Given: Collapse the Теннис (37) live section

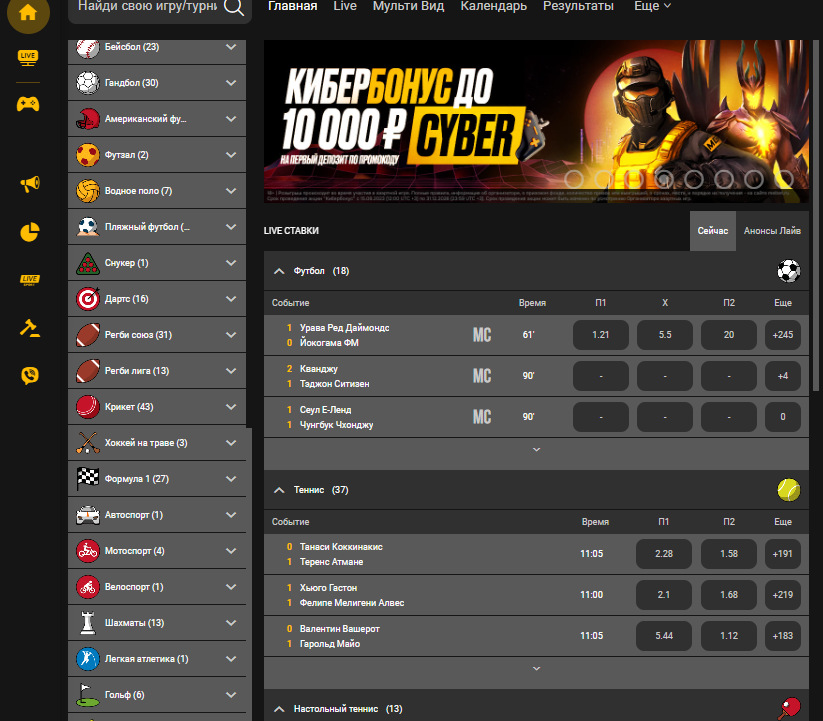Looking at the screenshot, I should pos(279,490).
